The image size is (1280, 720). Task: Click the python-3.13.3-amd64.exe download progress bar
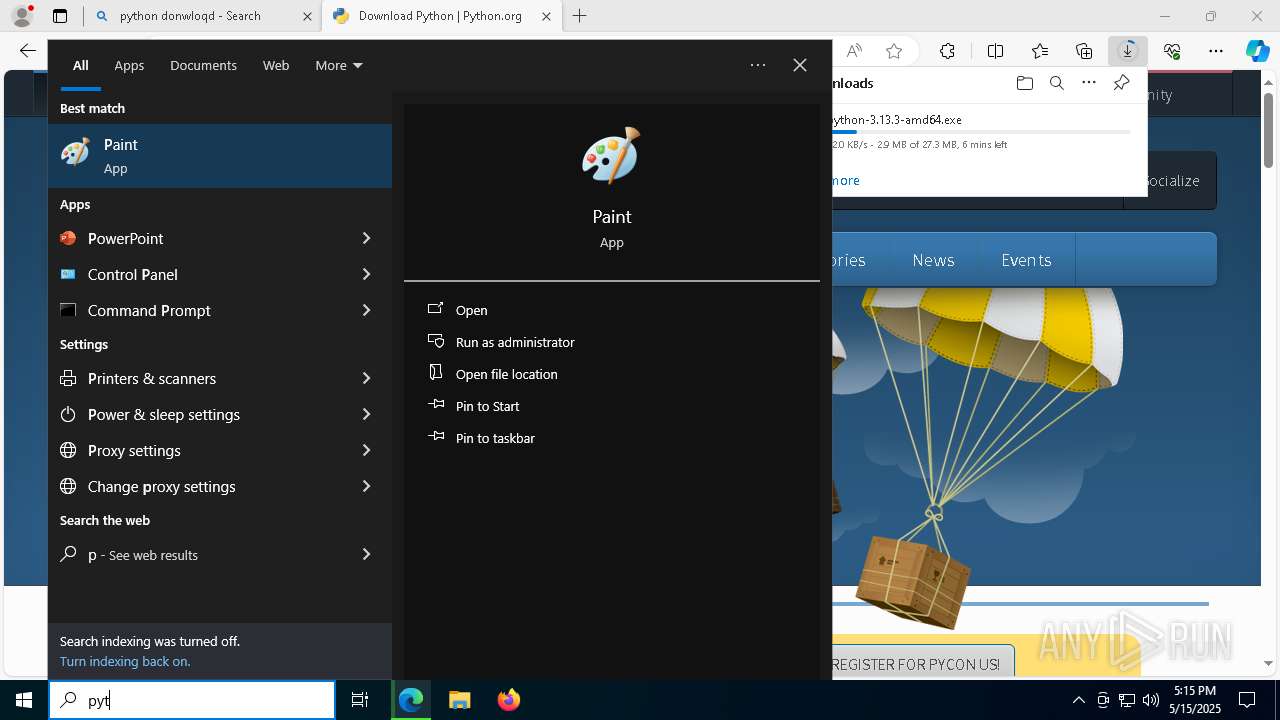point(980,132)
